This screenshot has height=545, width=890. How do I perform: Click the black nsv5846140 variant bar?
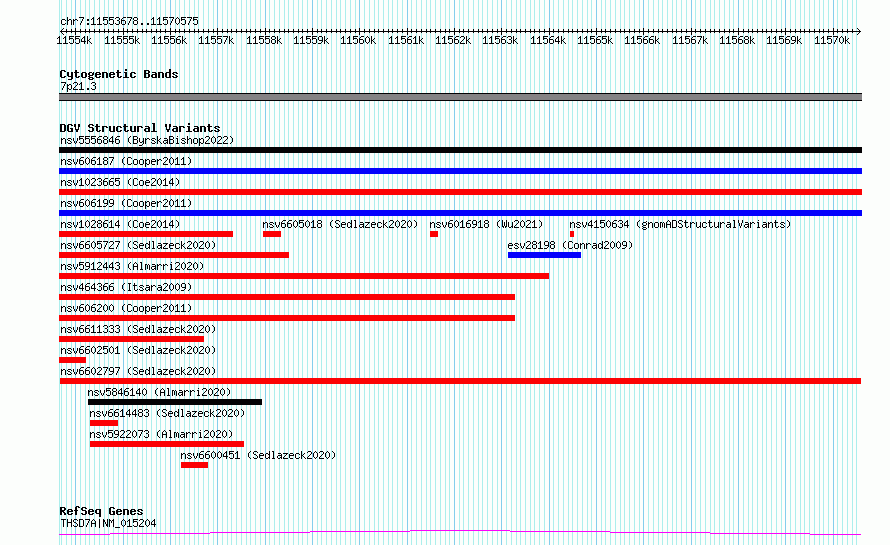point(175,402)
